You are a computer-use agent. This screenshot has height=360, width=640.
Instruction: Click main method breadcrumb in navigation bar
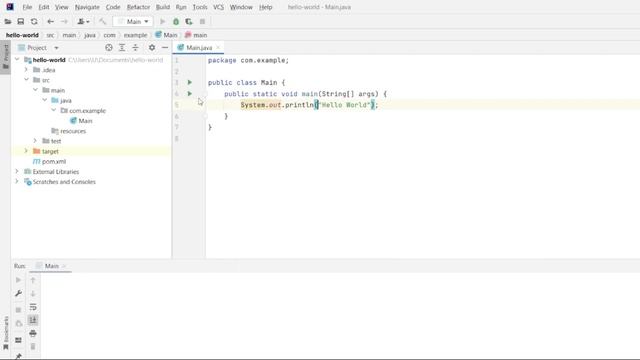point(196,35)
